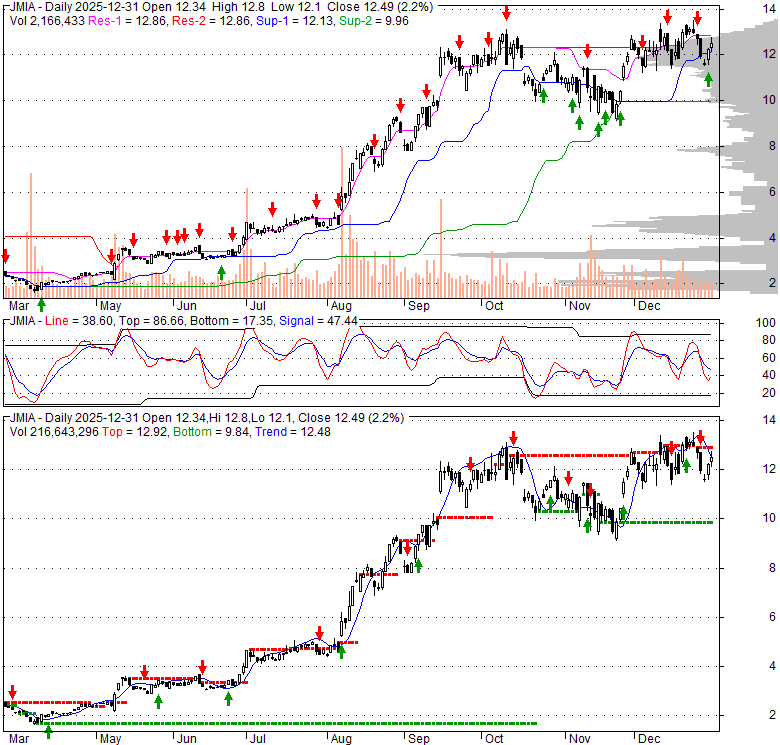Viewport: 780px width, 745px height.
Task: Click the 'Jun' month label on lower chart axis
Action: pos(187,739)
